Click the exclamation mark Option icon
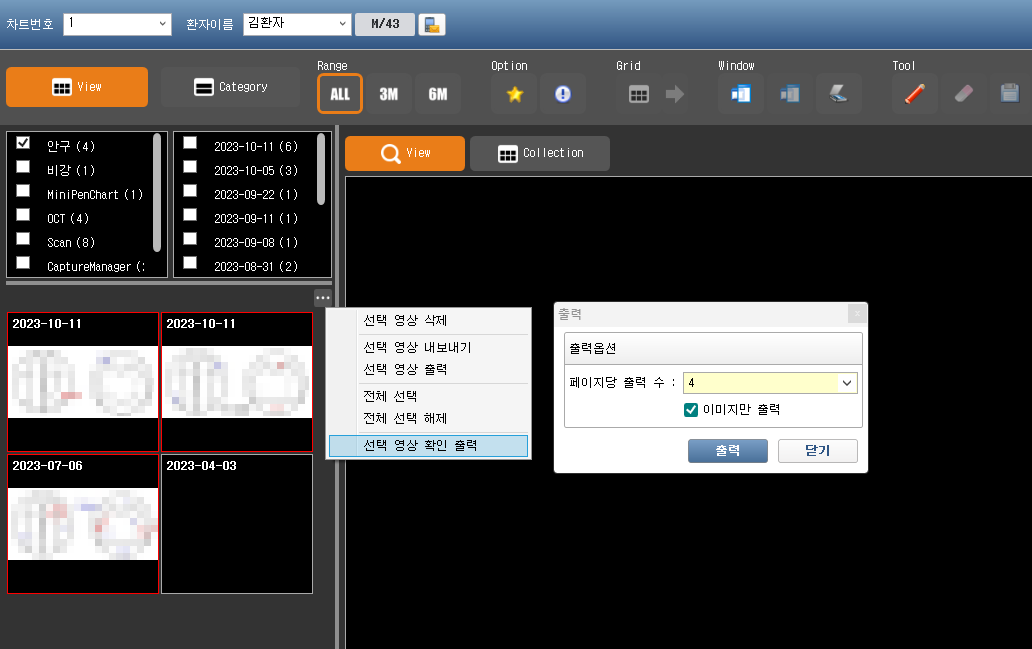The width and height of the screenshot is (1032, 649). [563, 94]
